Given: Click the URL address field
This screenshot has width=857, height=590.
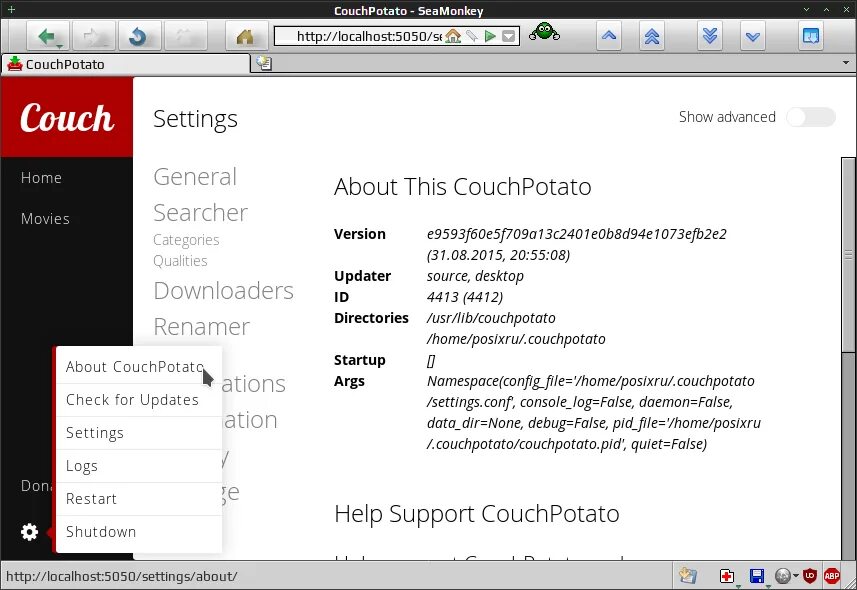Looking at the screenshot, I should pyautogui.click(x=369, y=36).
